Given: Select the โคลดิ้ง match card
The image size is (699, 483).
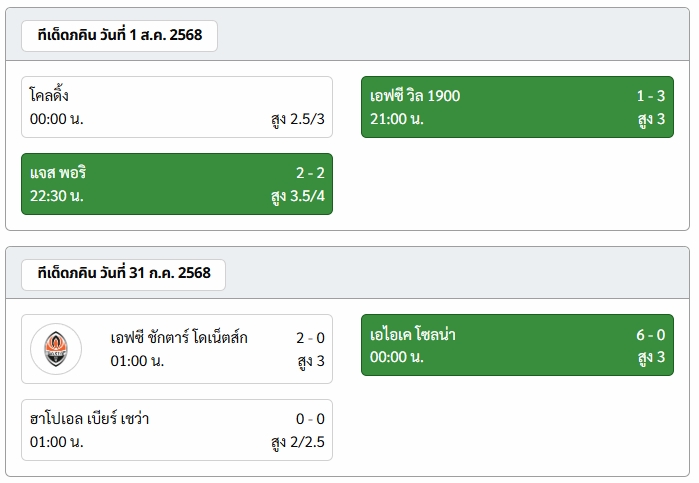Looking at the screenshot, I should click(x=177, y=107).
